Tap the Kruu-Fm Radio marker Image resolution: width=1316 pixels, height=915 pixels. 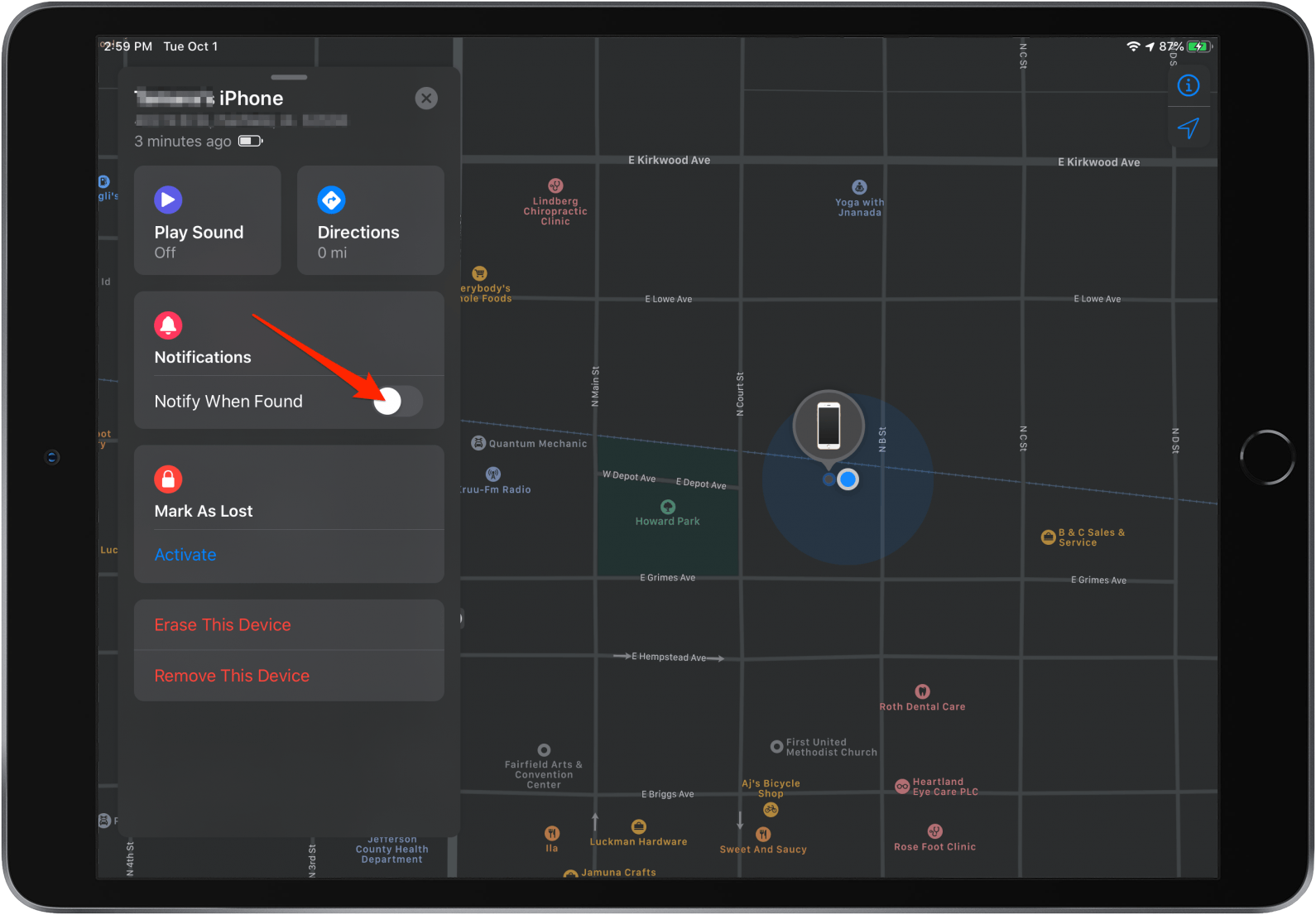click(x=493, y=474)
